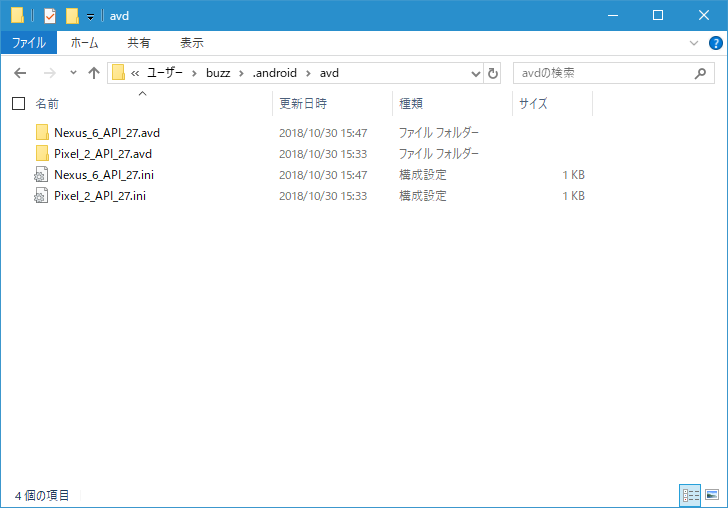Click the search magnifier icon
The width and height of the screenshot is (728, 508).
(700, 73)
